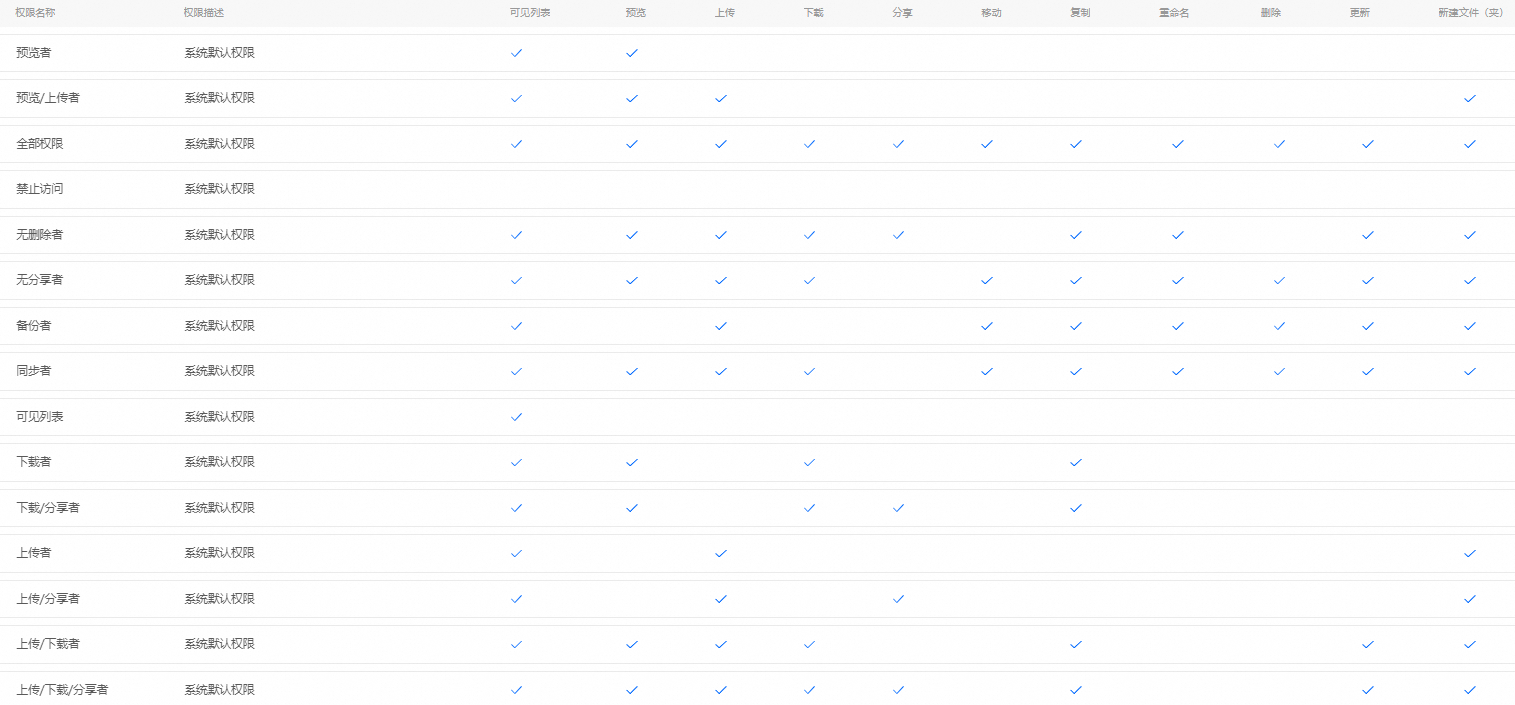Click the 分享 checkmark for 上传/下载/分享者
Screen dimensions: 1515x705
point(898,690)
